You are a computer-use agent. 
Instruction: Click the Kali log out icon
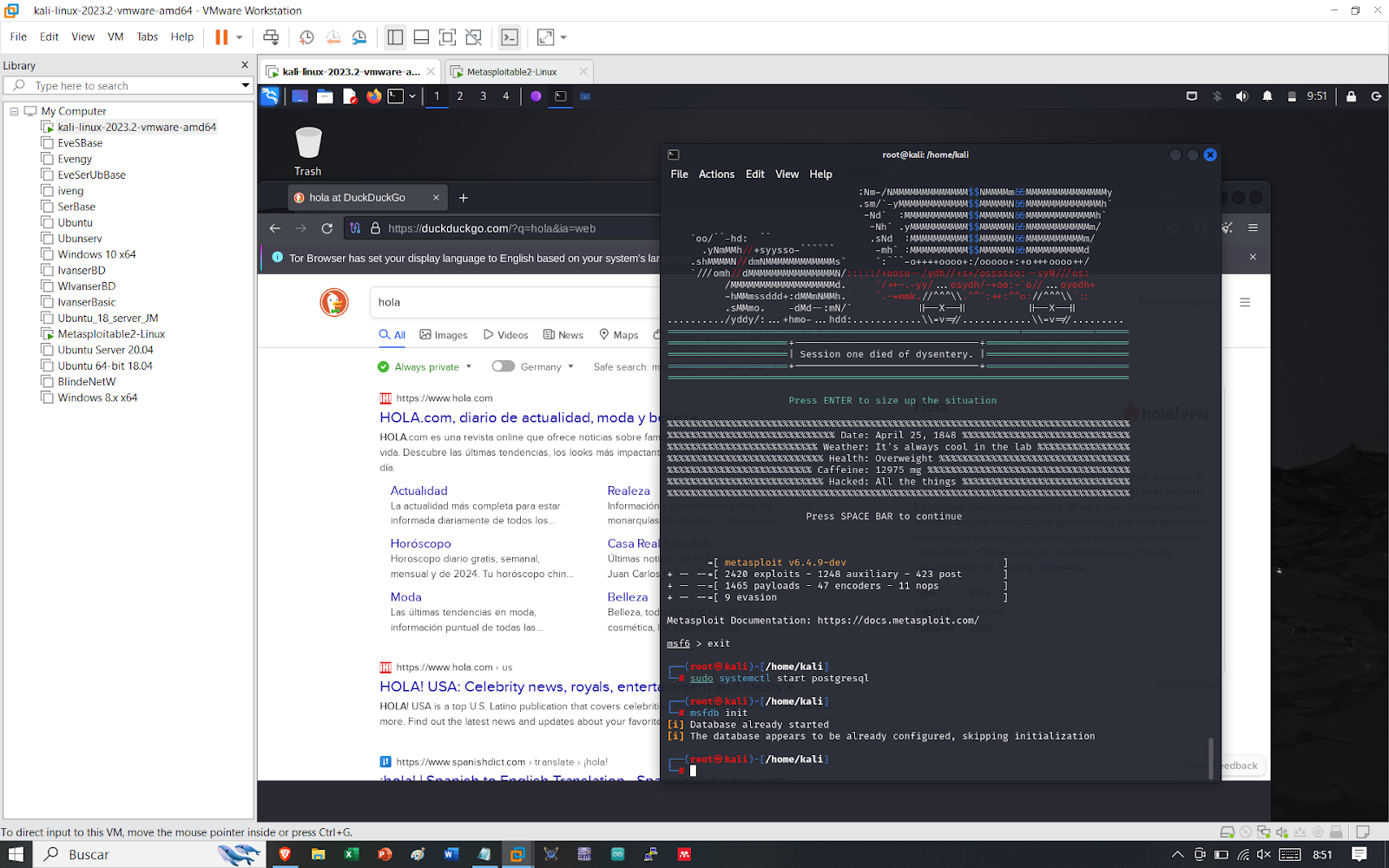click(1376, 96)
